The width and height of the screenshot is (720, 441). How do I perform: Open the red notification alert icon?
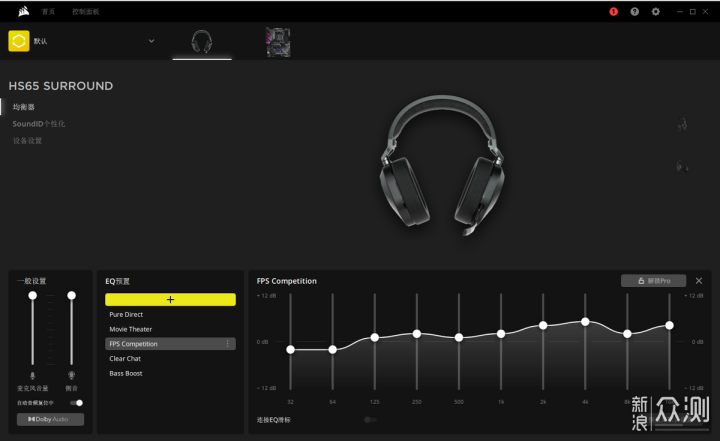point(613,12)
